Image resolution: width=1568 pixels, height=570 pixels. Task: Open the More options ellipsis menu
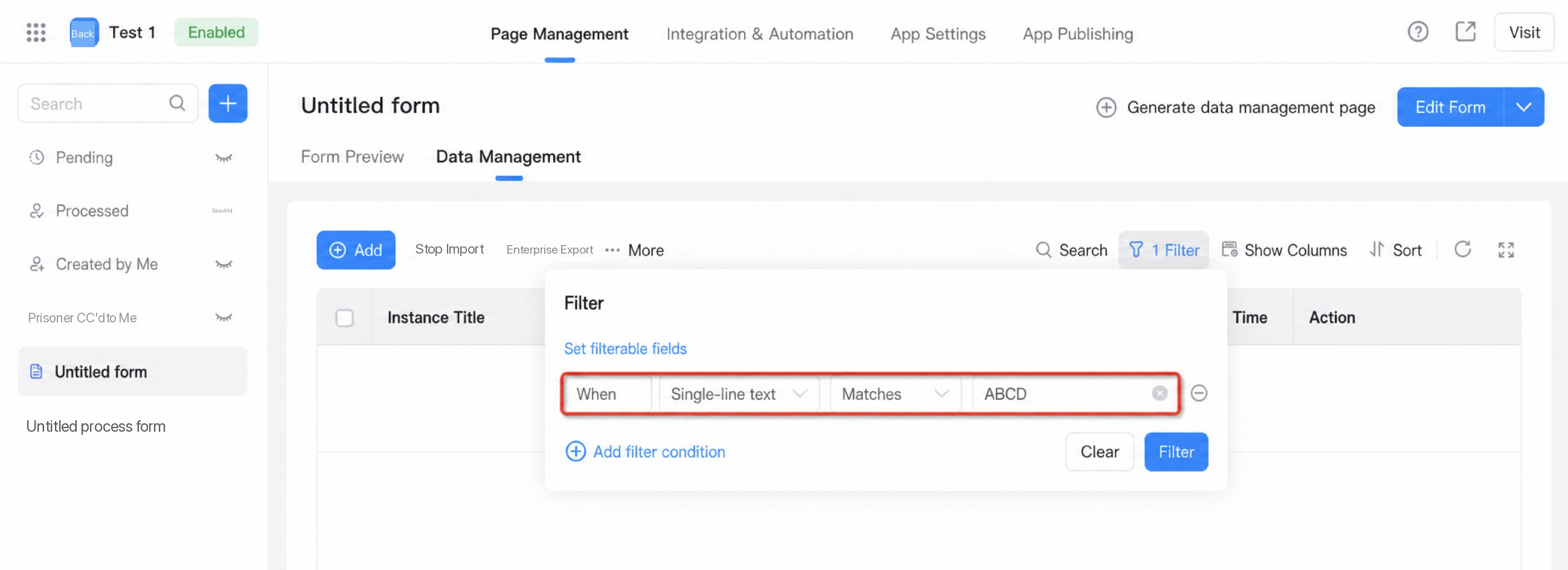coord(634,250)
